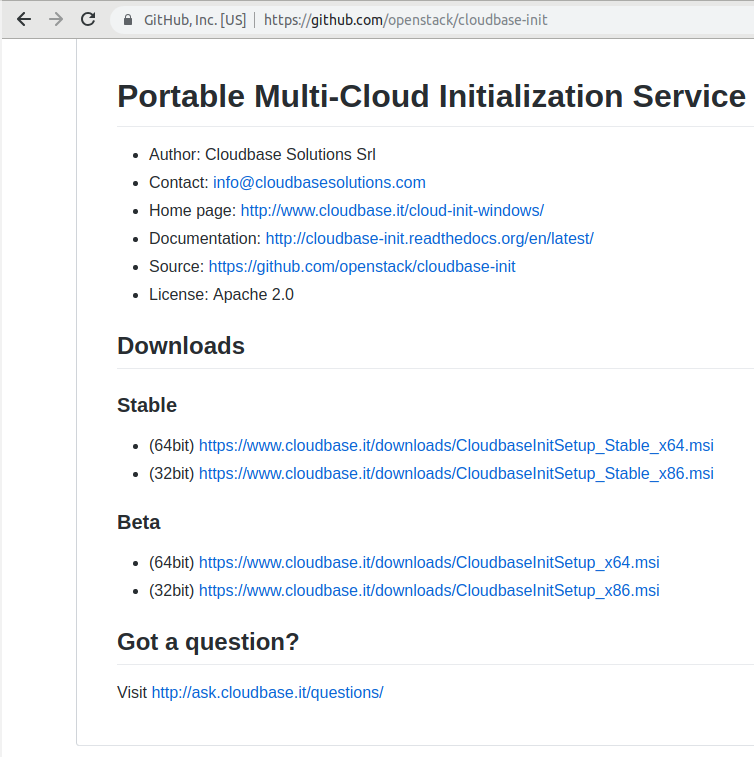Screen dimensions: 754x757
Task: Click the Downloads heading
Action: pyautogui.click(x=181, y=346)
